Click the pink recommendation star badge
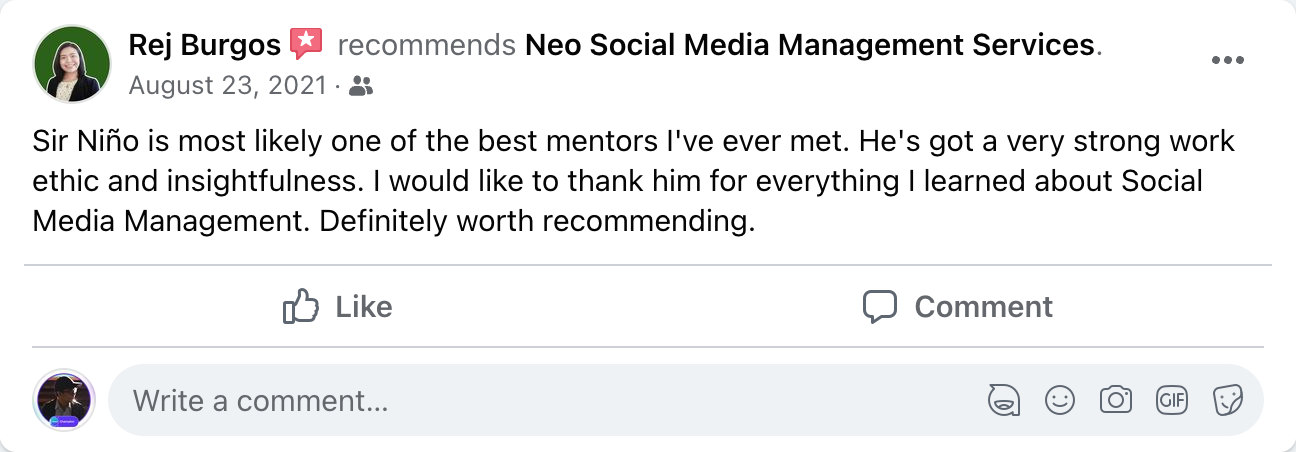1296x452 pixels. click(306, 43)
